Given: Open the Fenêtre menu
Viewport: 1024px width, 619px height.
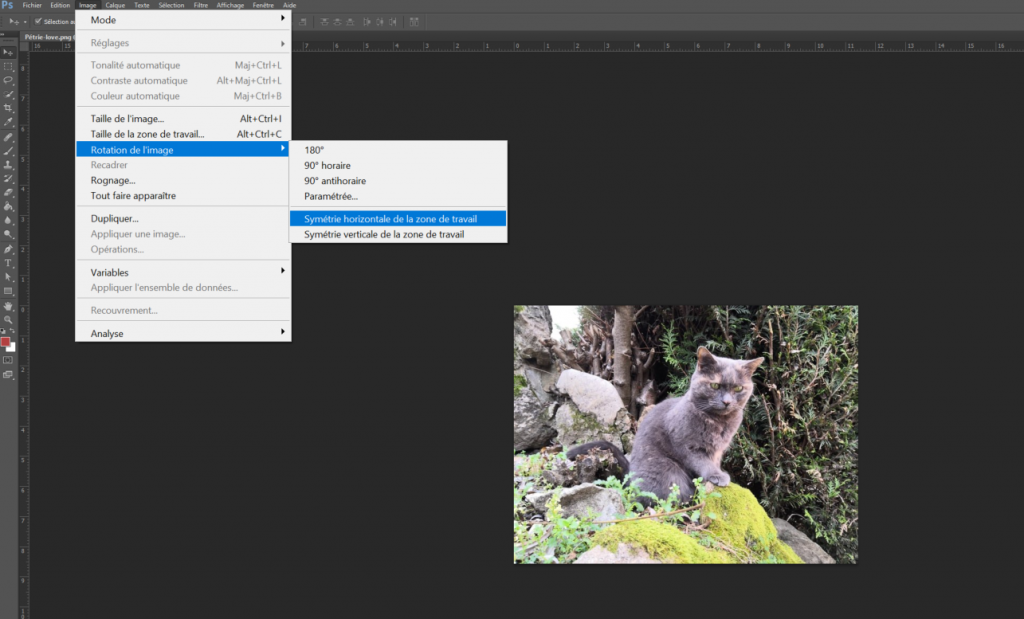Looking at the screenshot, I should click(x=263, y=5).
